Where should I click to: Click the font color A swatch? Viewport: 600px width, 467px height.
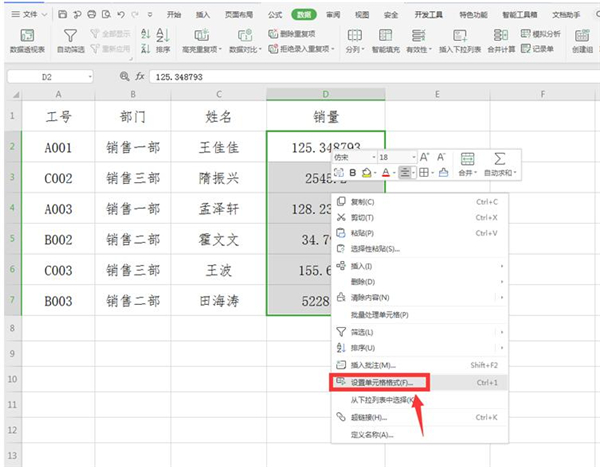(x=385, y=173)
